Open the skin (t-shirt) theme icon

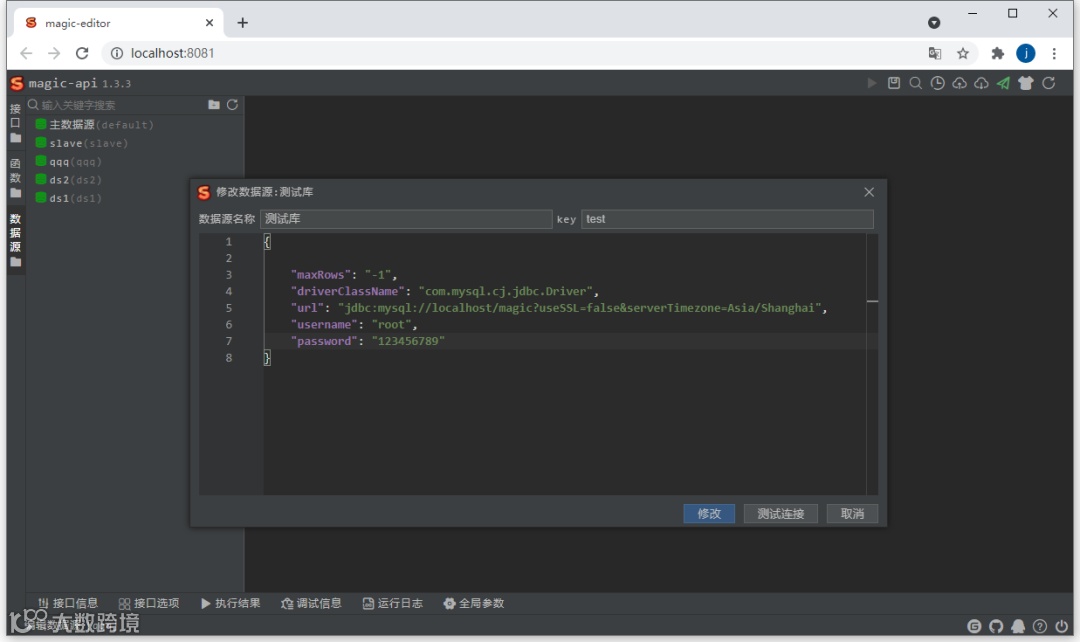[1026, 83]
